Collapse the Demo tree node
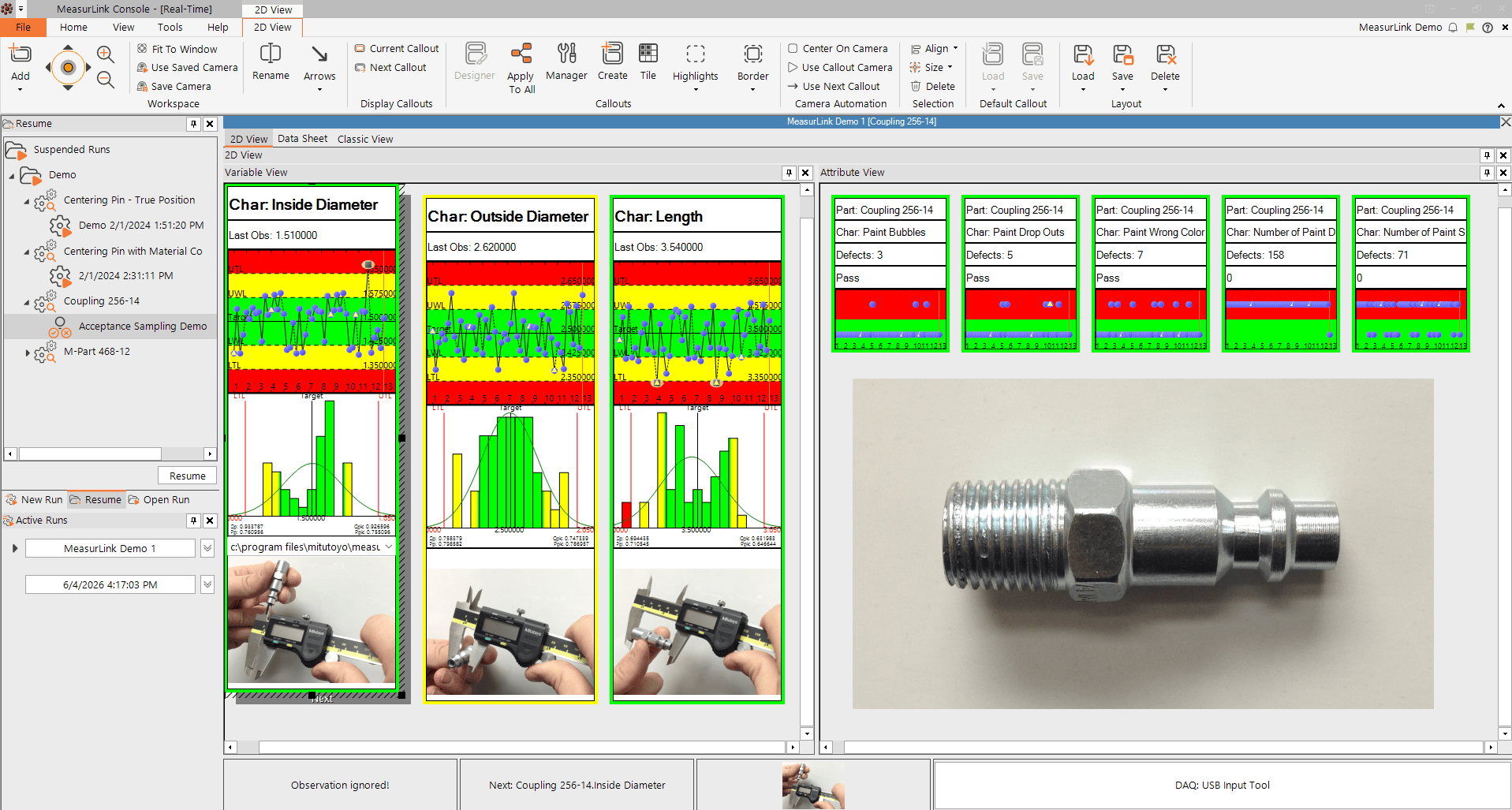Screen dimensions: 1512x810 [12, 176]
